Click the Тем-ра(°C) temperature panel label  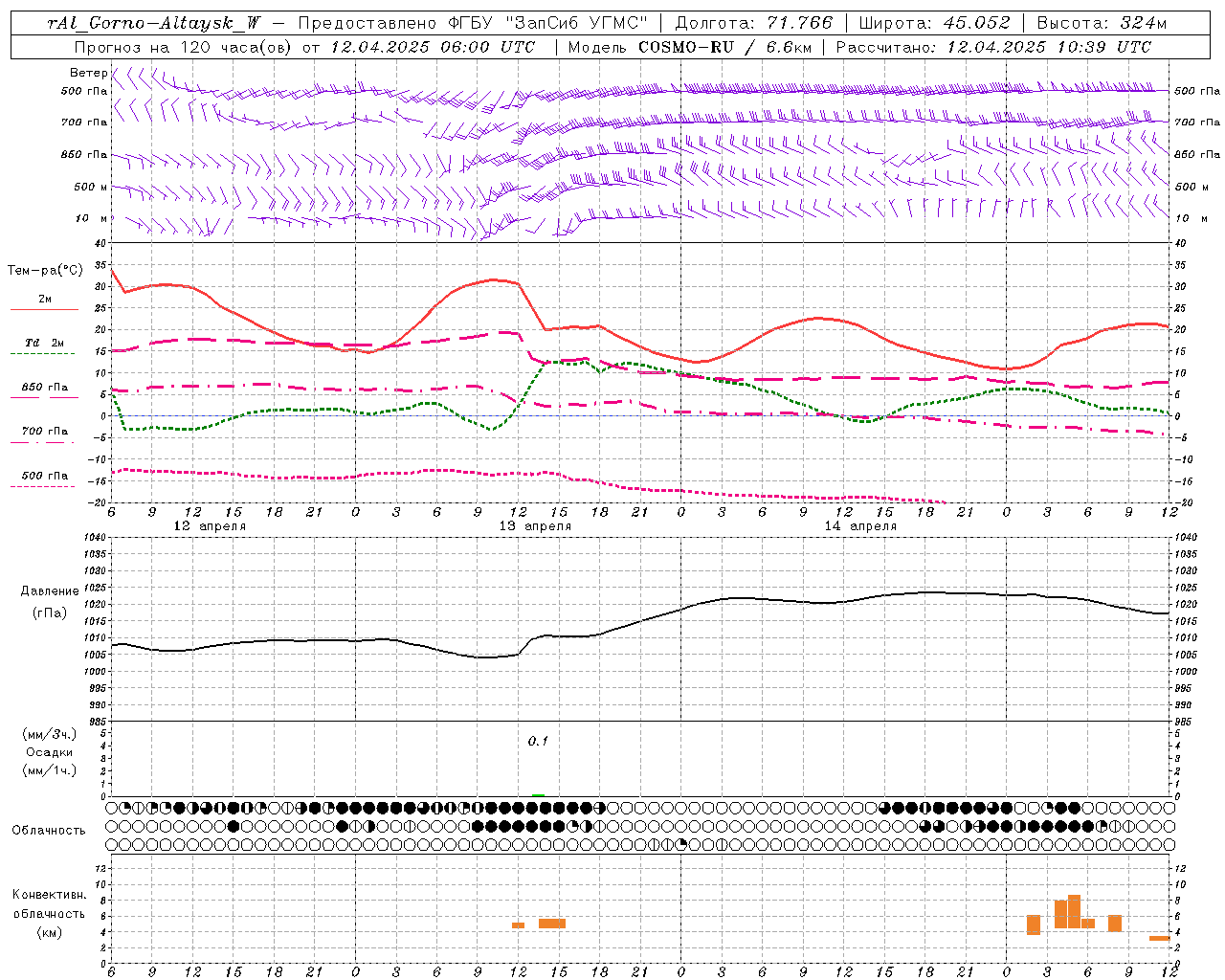45,270
